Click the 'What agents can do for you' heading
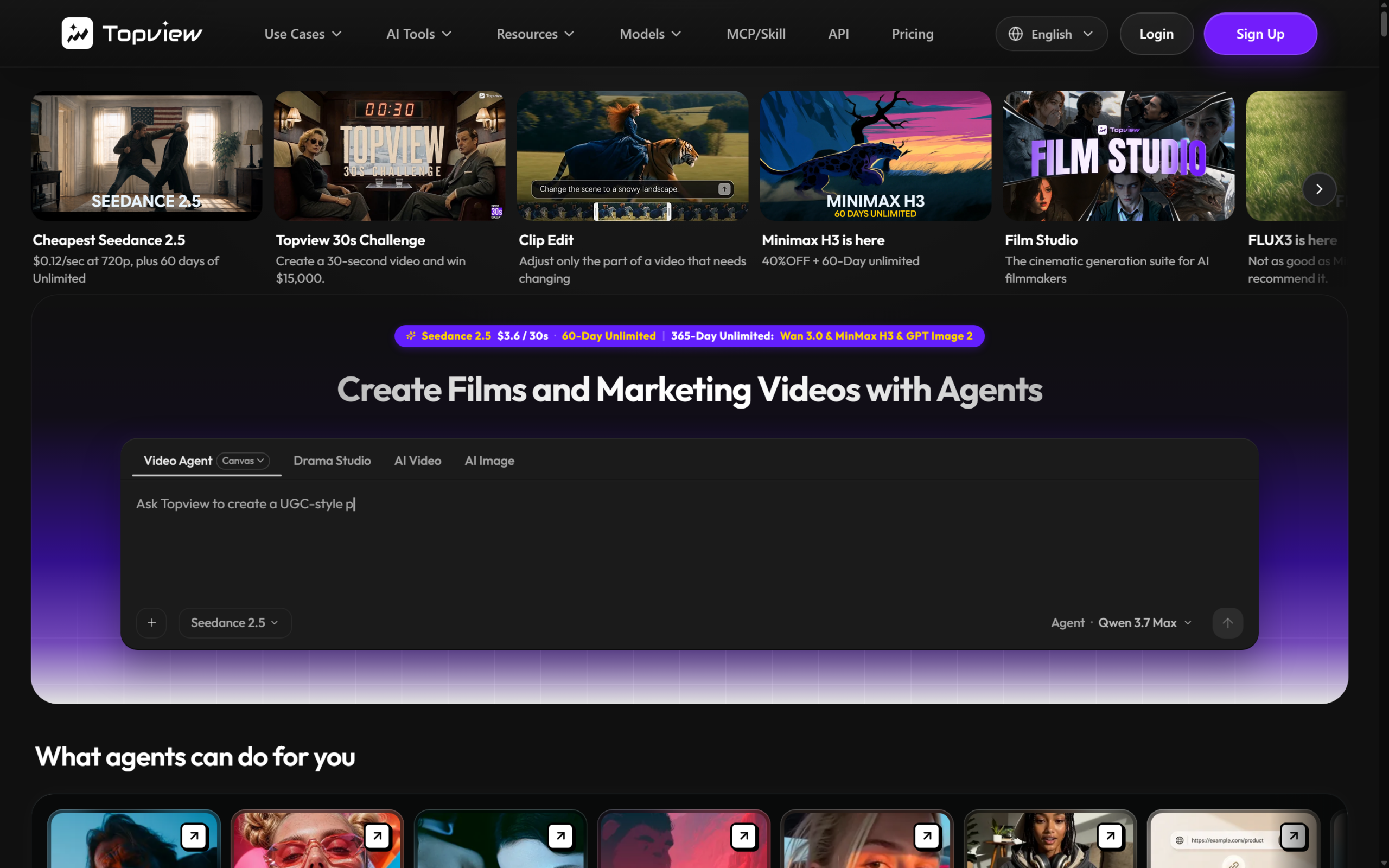Image resolution: width=1389 pixels, height=868 pixels. [195, 757]
